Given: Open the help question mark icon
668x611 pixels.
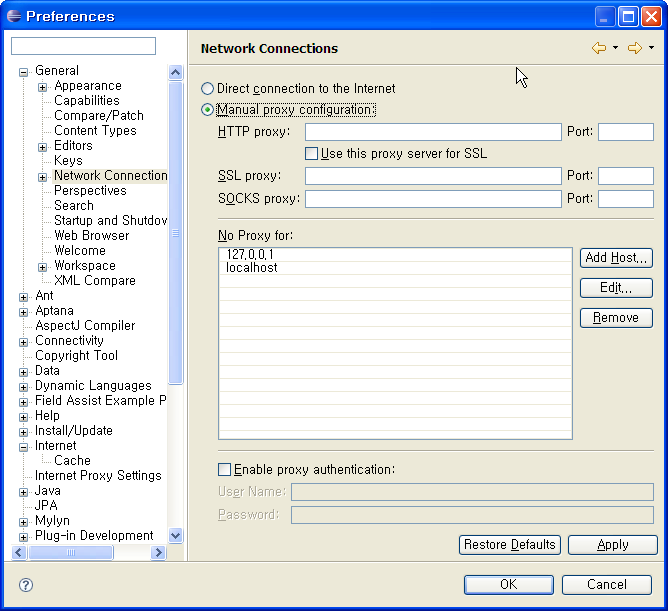Looking at the screenshot, I should click(x=26, y=585).
